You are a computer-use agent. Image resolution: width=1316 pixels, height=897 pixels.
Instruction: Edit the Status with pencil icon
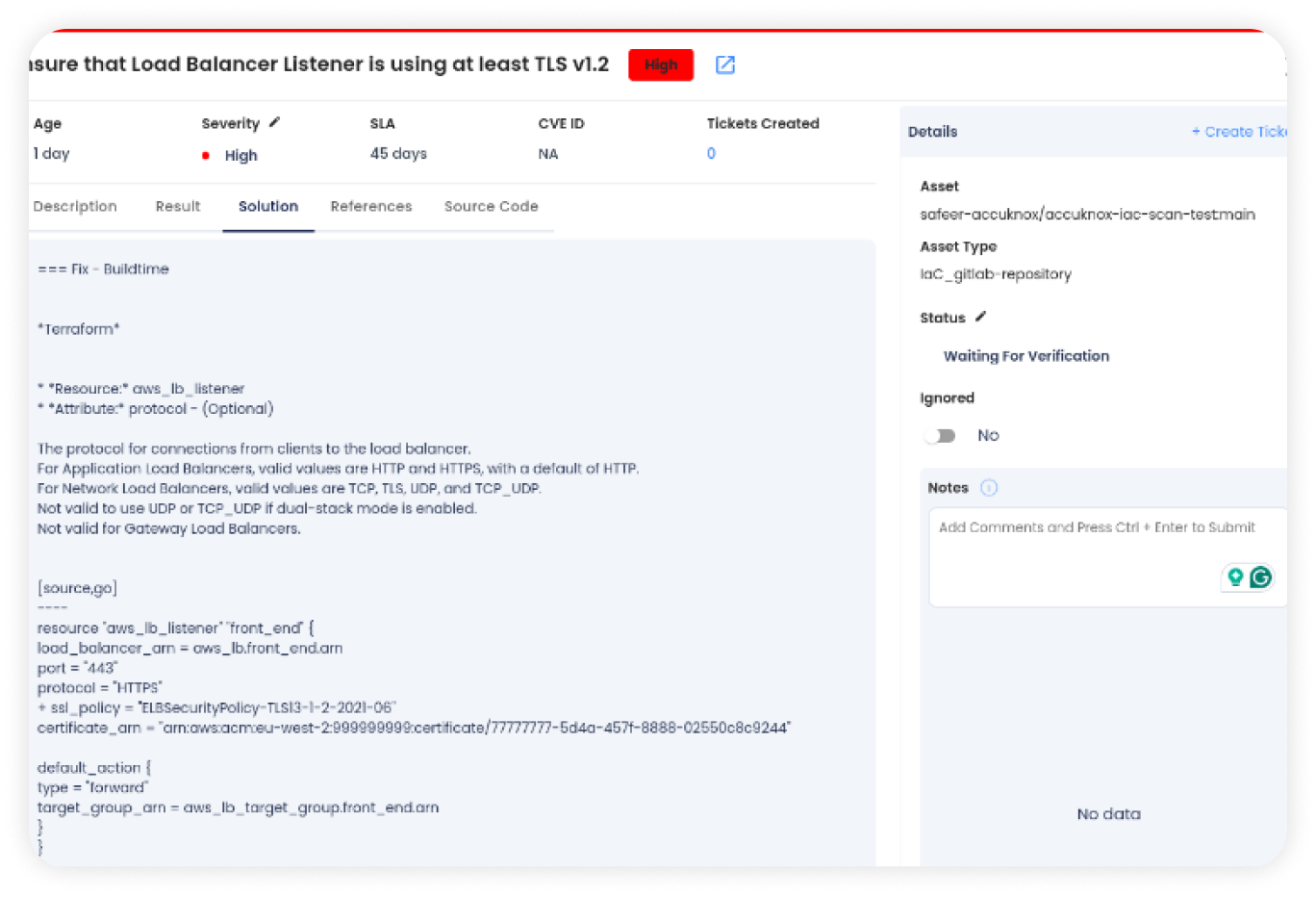click(x=980, y=317)
